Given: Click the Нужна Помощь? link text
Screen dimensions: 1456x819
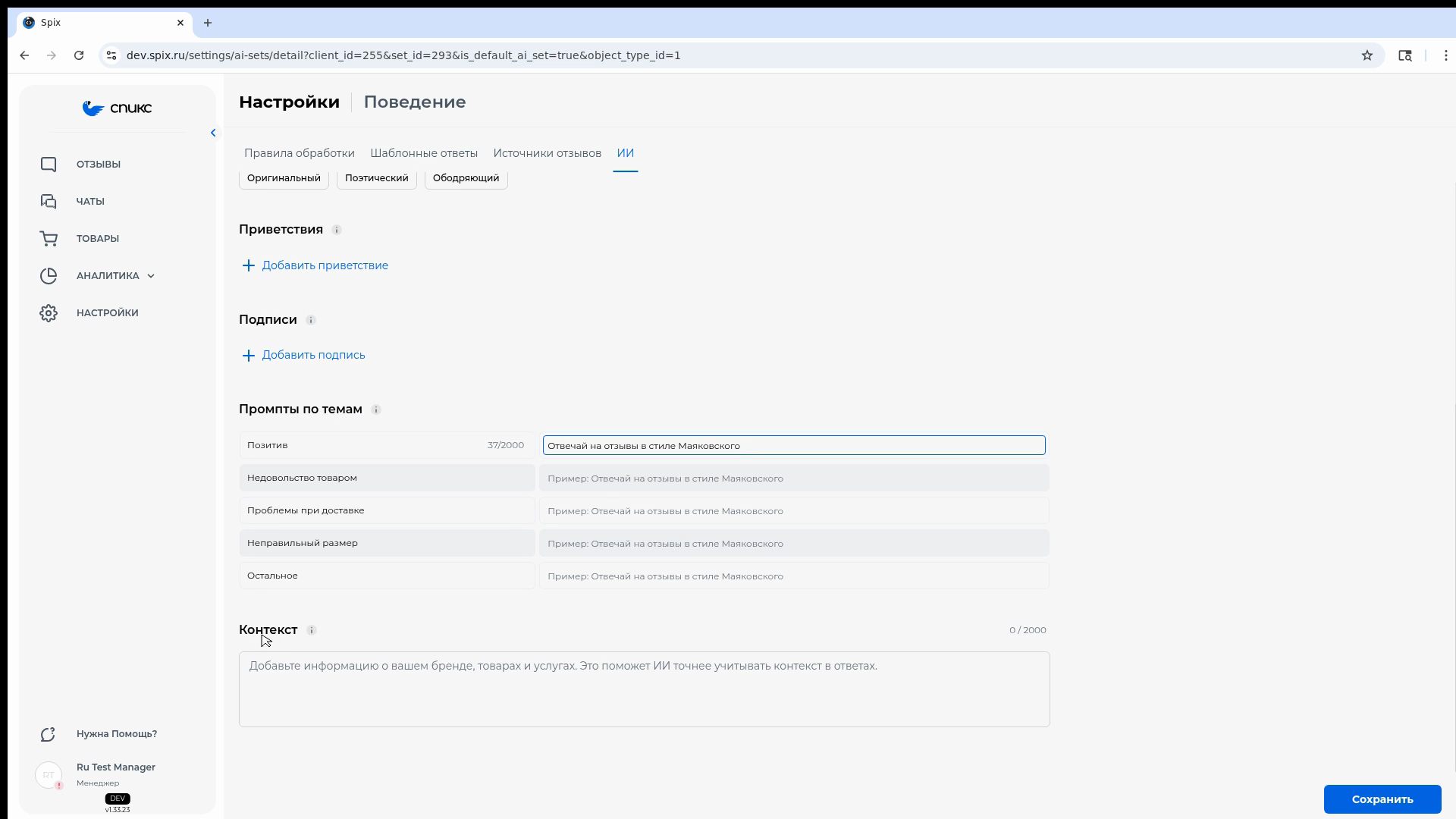Looking at the screenshot, I should coord(117,734).
